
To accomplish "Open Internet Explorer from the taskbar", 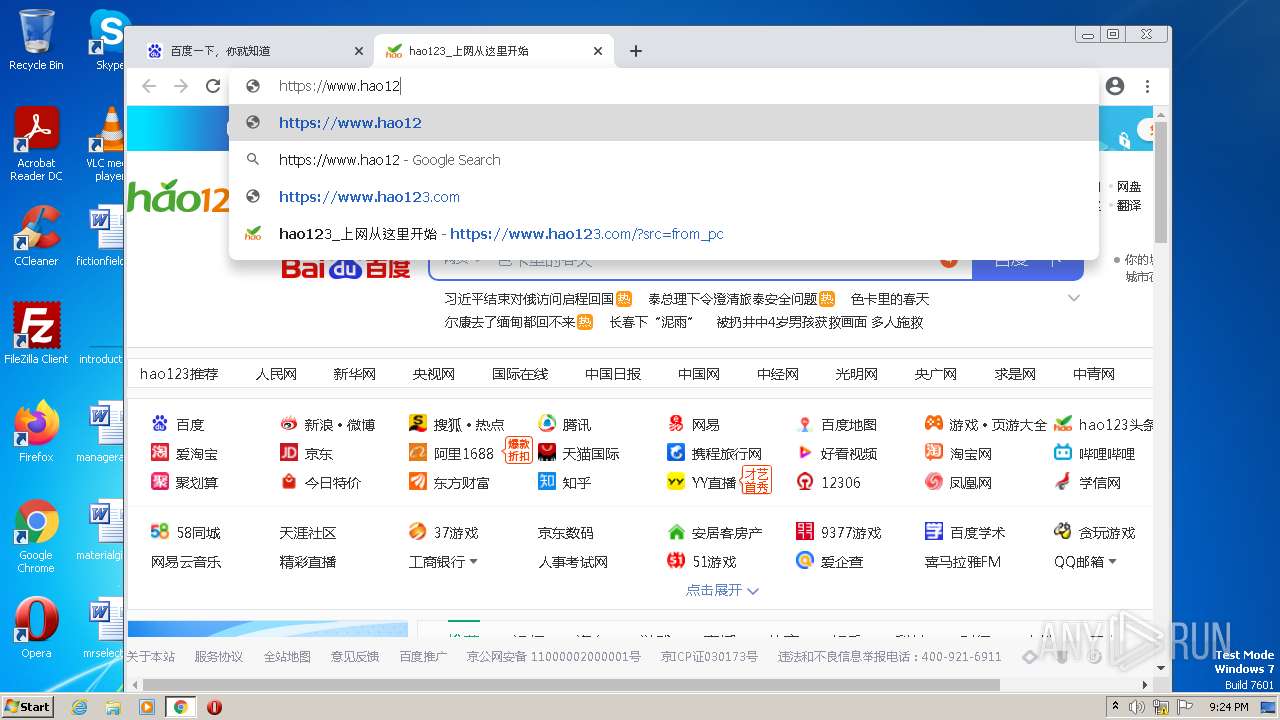I will (79, 707).
